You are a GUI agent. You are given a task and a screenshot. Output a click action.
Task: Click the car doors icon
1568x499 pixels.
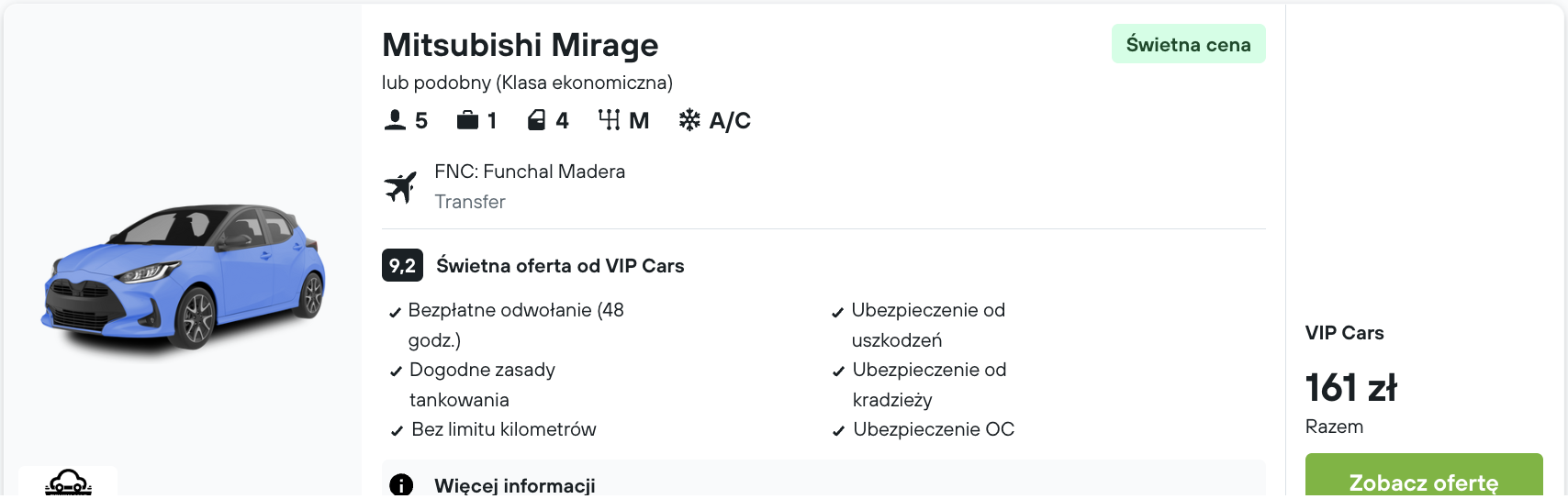click(537, 120)
